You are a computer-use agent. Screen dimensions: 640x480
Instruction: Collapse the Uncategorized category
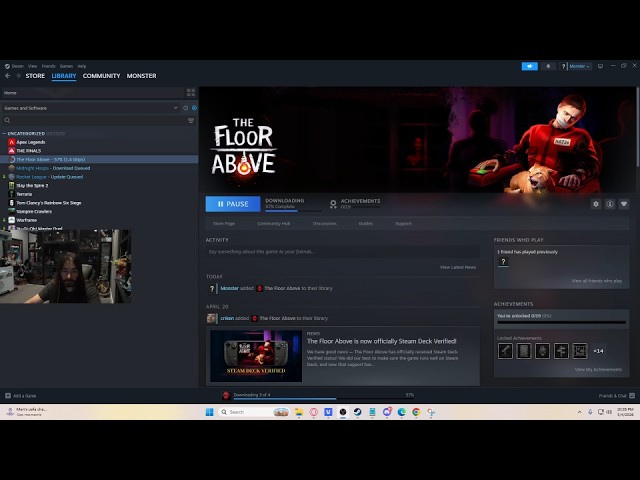pyautogui.click(x=4, y=133)
